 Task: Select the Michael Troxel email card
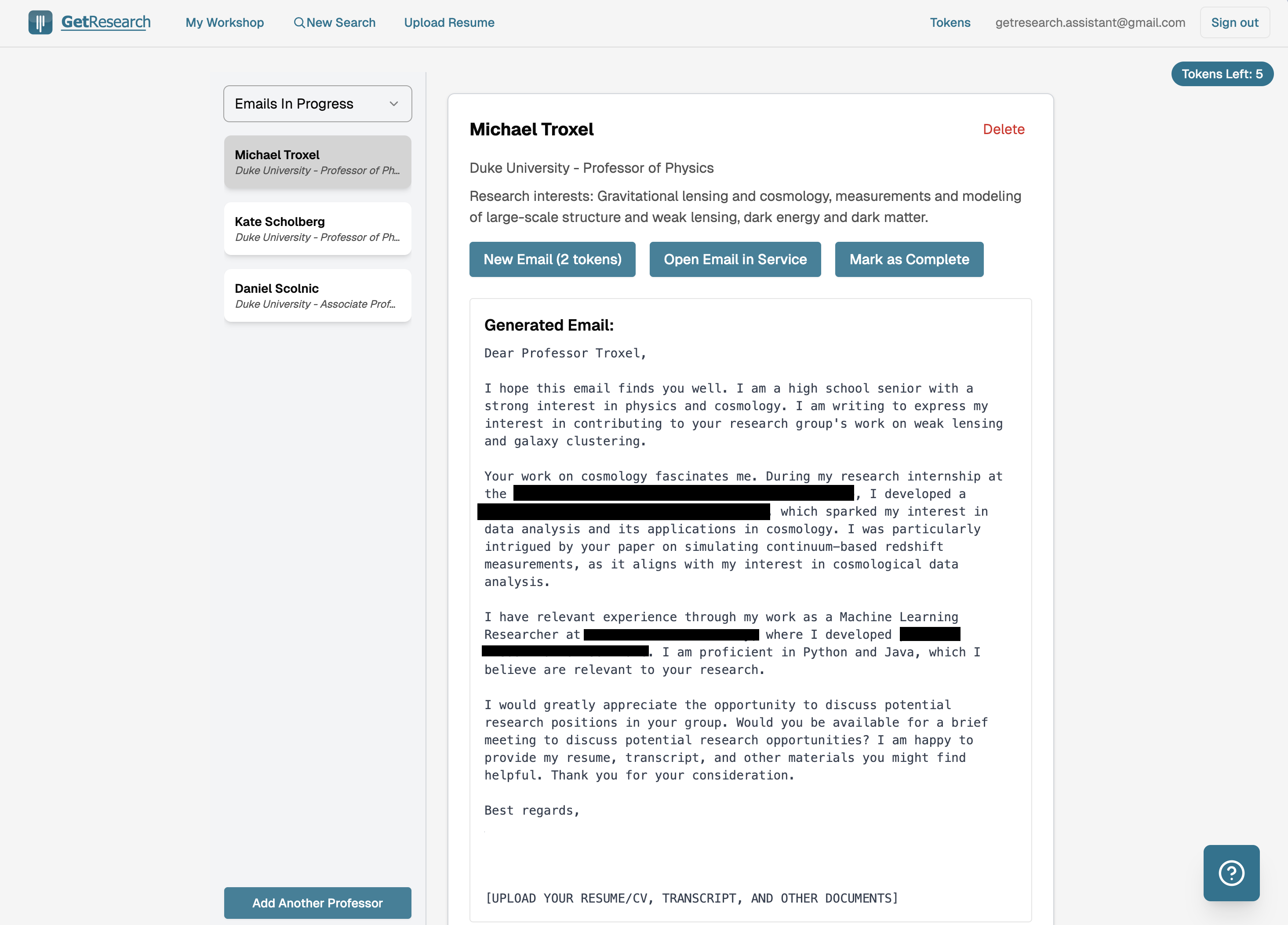317,162
